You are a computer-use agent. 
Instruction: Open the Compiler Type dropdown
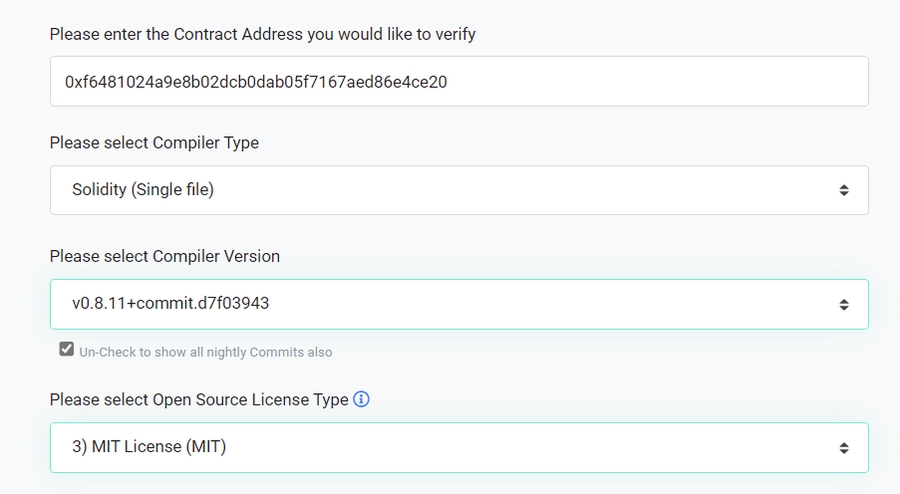(x=459, y=190)
